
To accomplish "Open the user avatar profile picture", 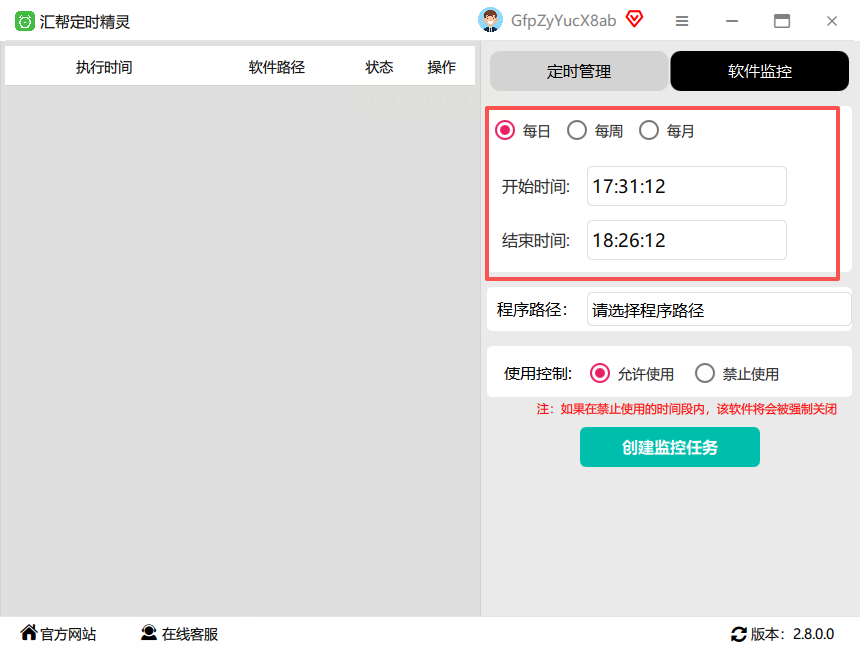I will [x=490, y=20].
